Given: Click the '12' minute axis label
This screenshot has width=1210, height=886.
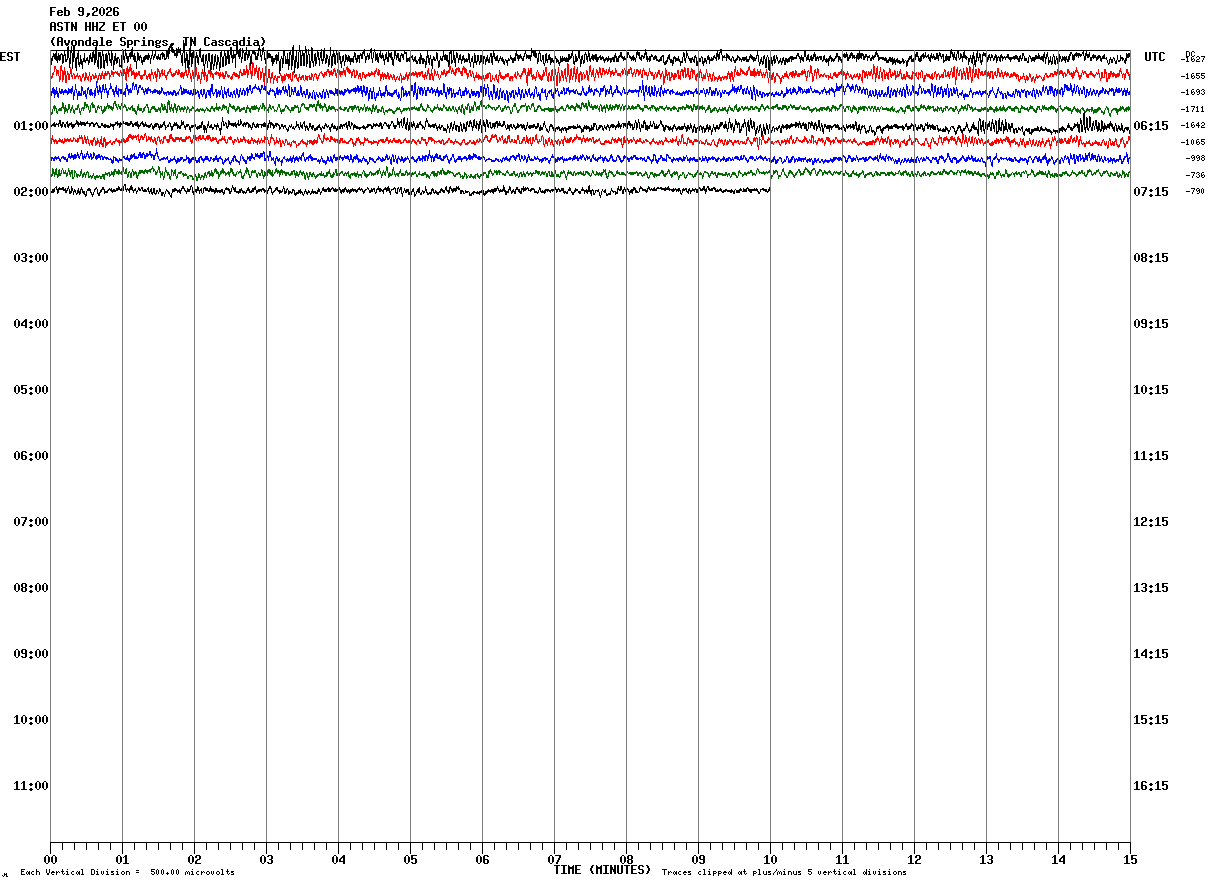Looking at the screenshot, I should [914, 860].
